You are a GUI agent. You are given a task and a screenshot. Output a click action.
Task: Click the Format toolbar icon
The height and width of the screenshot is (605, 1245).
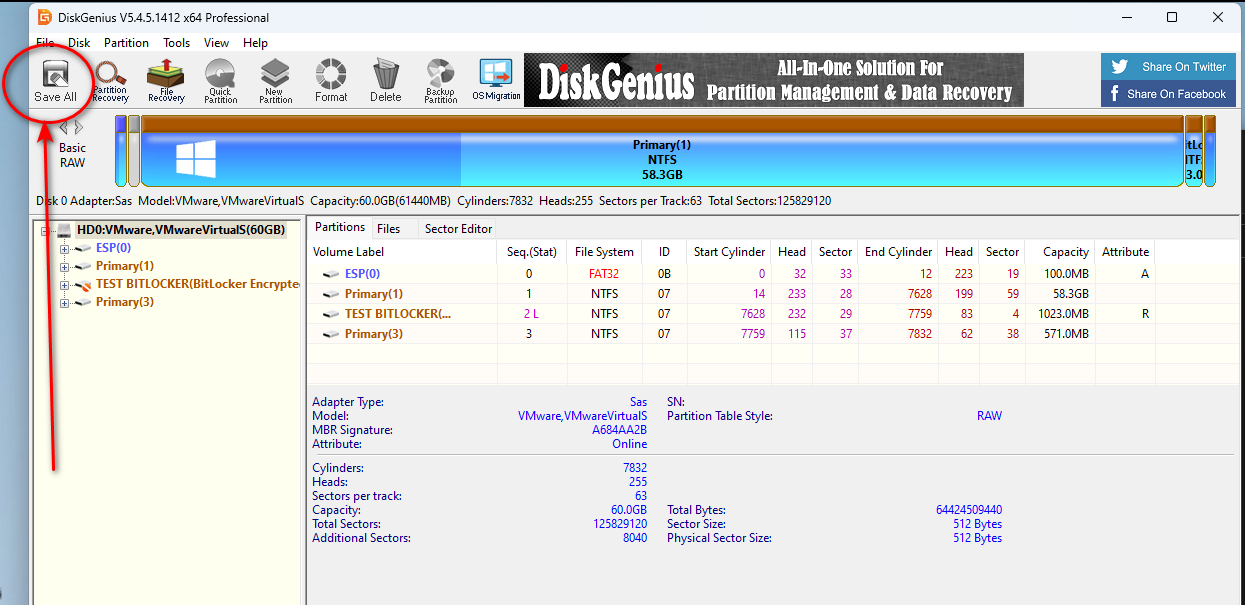(x=331, y=80)
